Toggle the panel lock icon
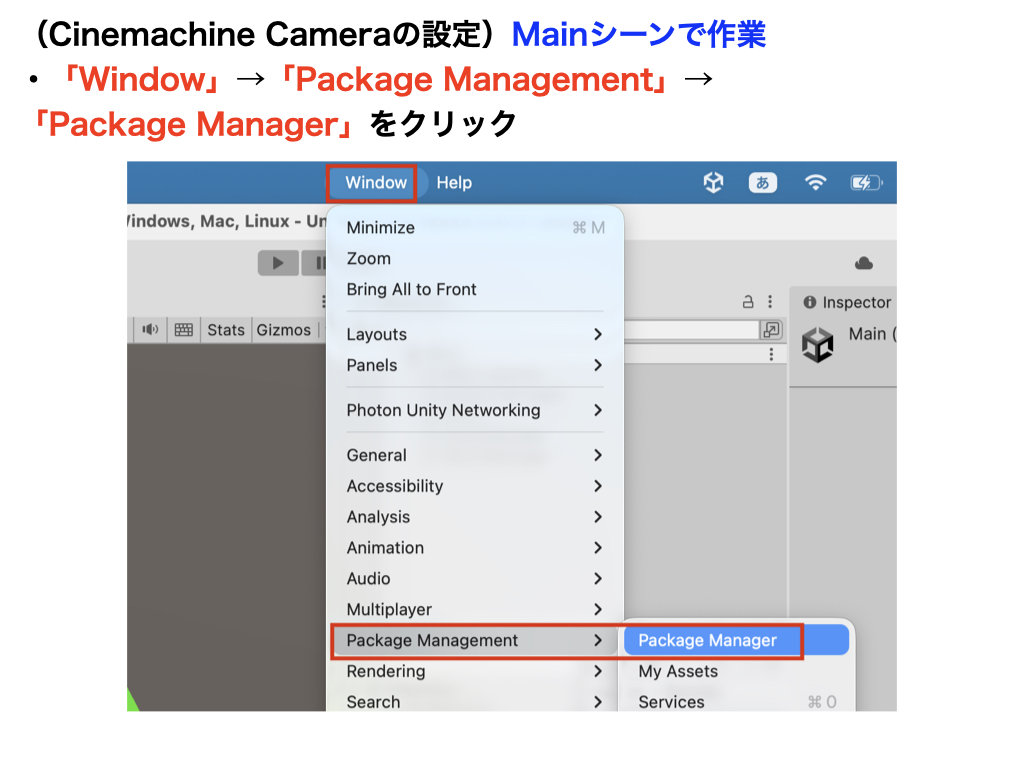This screenshot has height=768, width=1024. click(x=748, y=302)
